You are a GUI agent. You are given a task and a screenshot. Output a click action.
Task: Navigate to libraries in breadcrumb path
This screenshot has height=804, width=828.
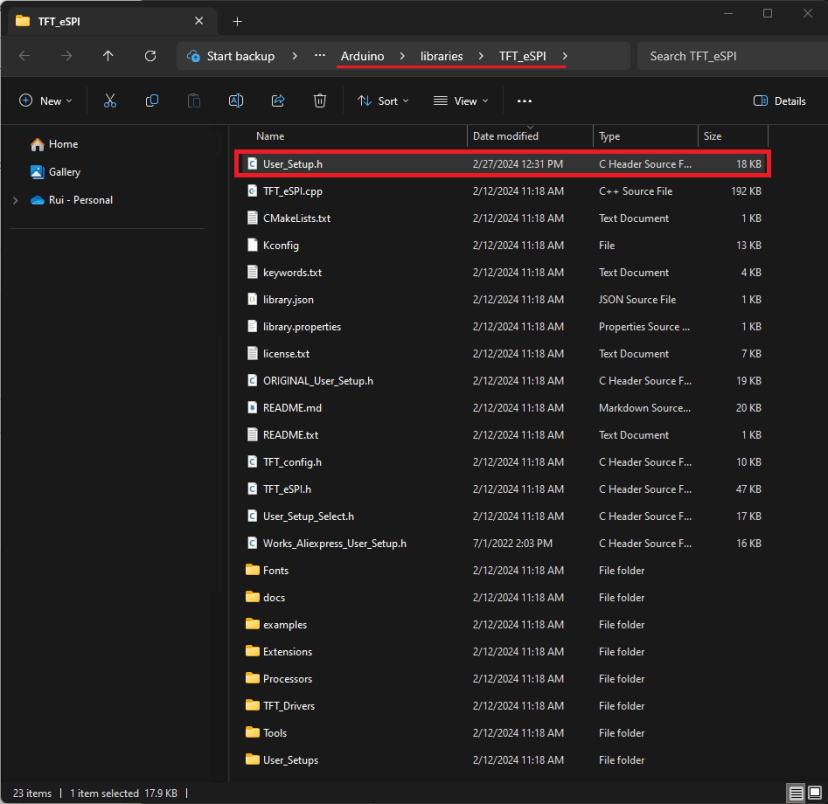[441, 56]
